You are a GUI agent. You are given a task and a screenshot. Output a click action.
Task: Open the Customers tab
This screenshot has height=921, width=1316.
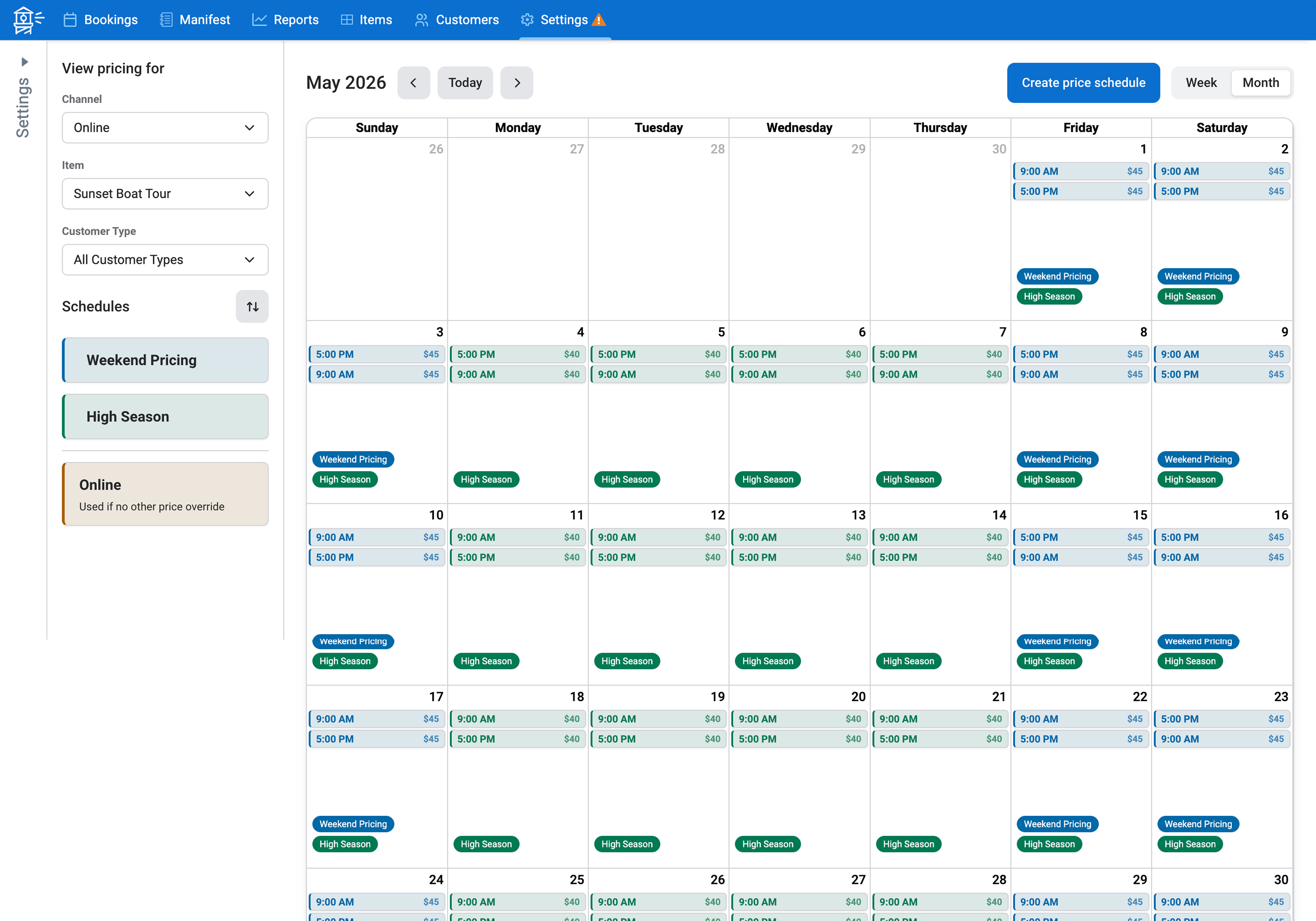pos(457,20)
